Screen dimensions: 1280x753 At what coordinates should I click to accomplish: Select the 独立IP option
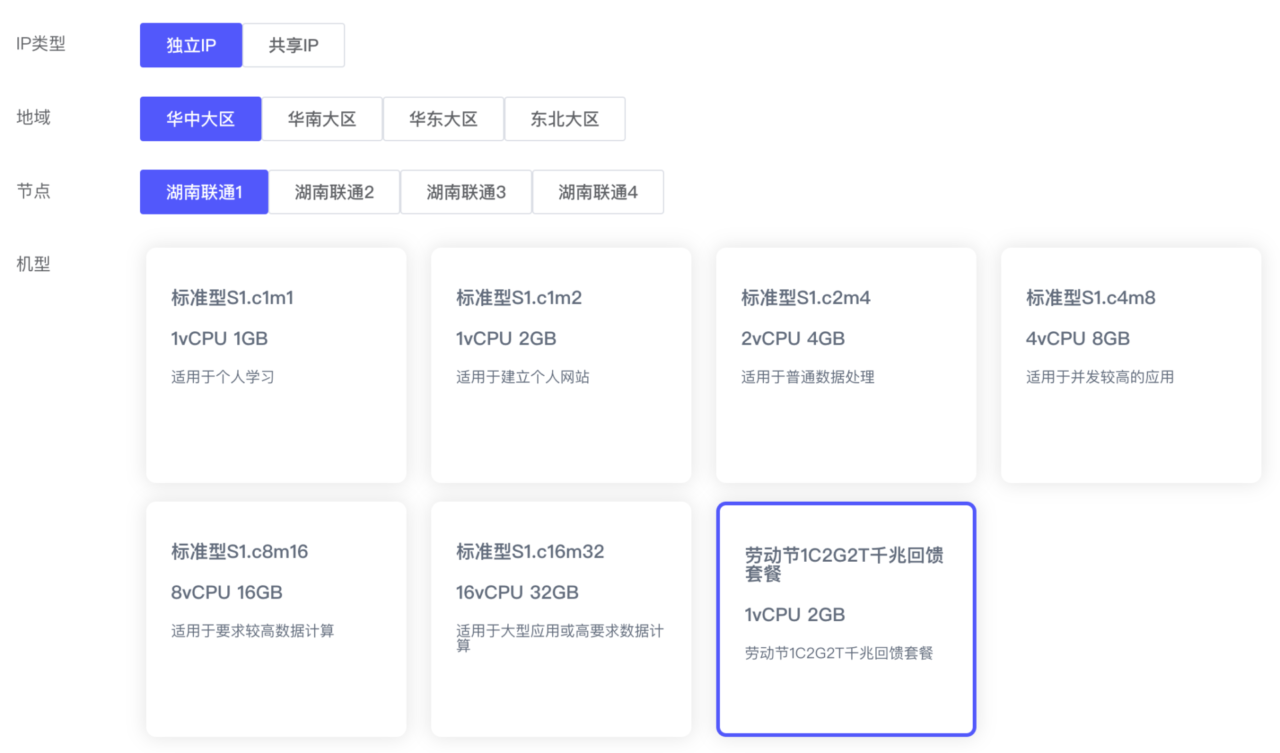coord(191,46)
